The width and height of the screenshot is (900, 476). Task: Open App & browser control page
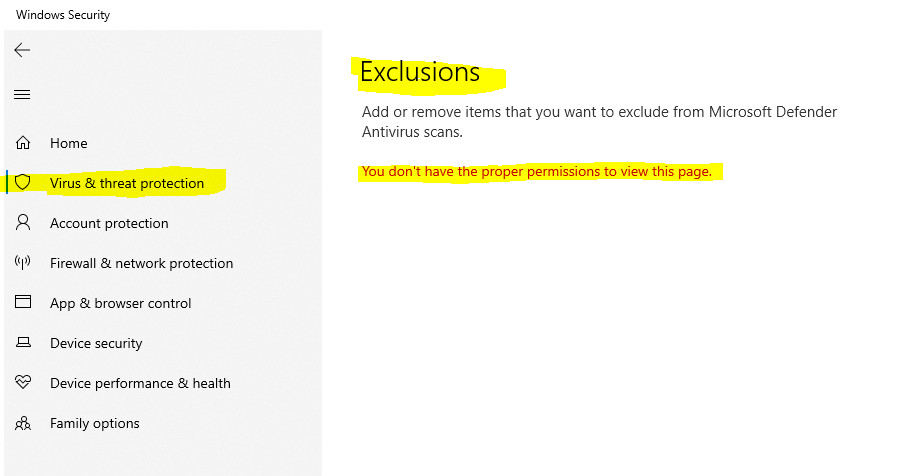point(120,303)
